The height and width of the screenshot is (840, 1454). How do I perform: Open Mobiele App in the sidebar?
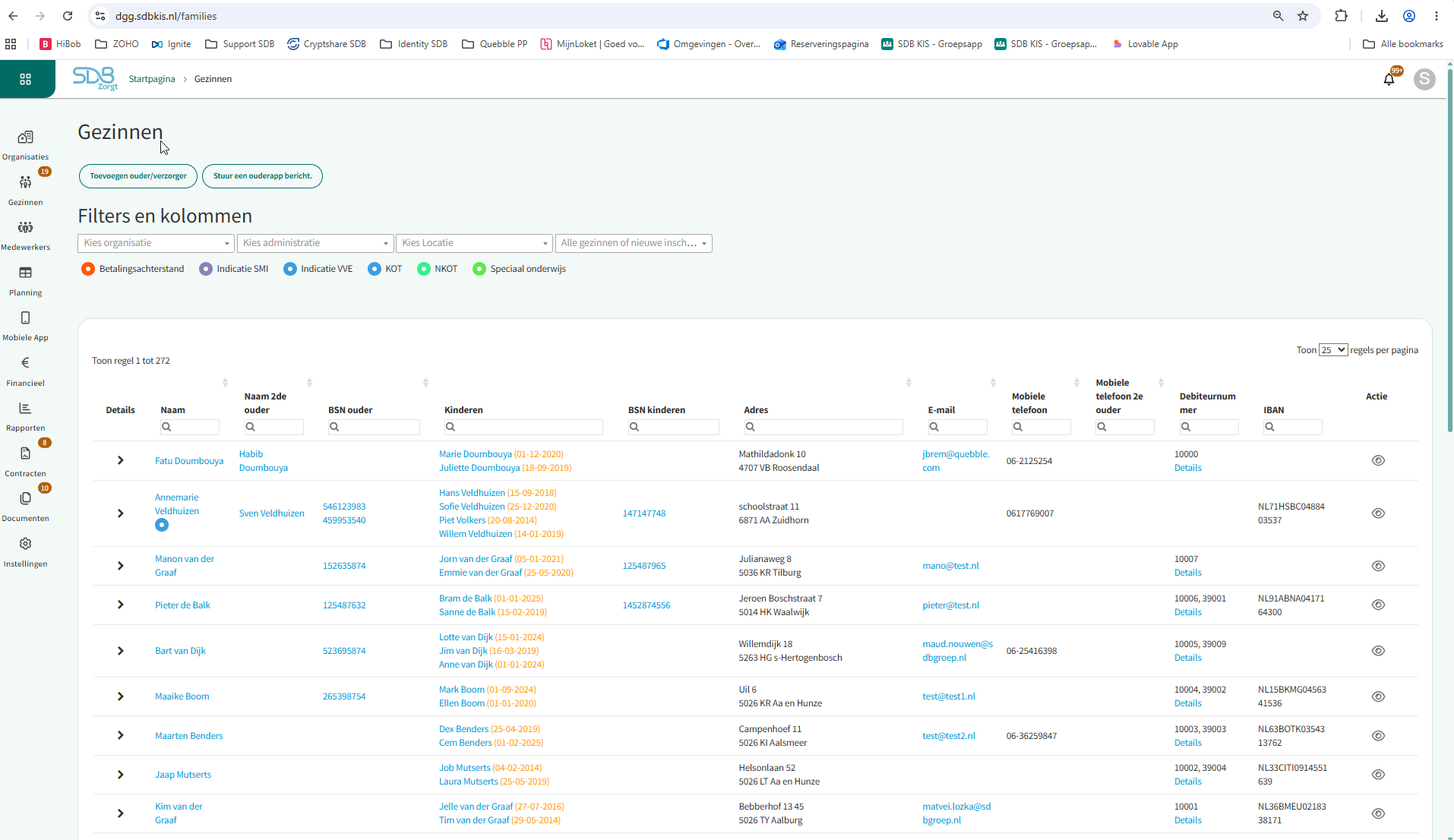25,326
